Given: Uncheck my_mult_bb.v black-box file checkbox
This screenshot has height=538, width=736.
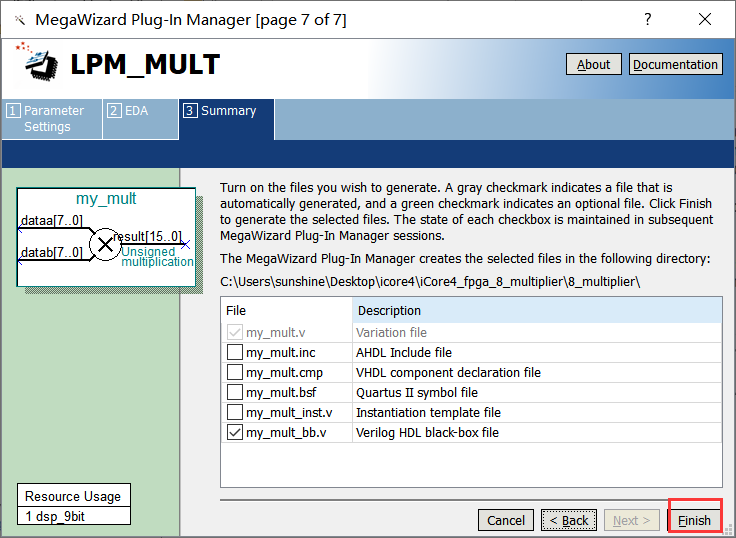Looking at the screenshot, I should pyautogui.click(x=235, y=432).
